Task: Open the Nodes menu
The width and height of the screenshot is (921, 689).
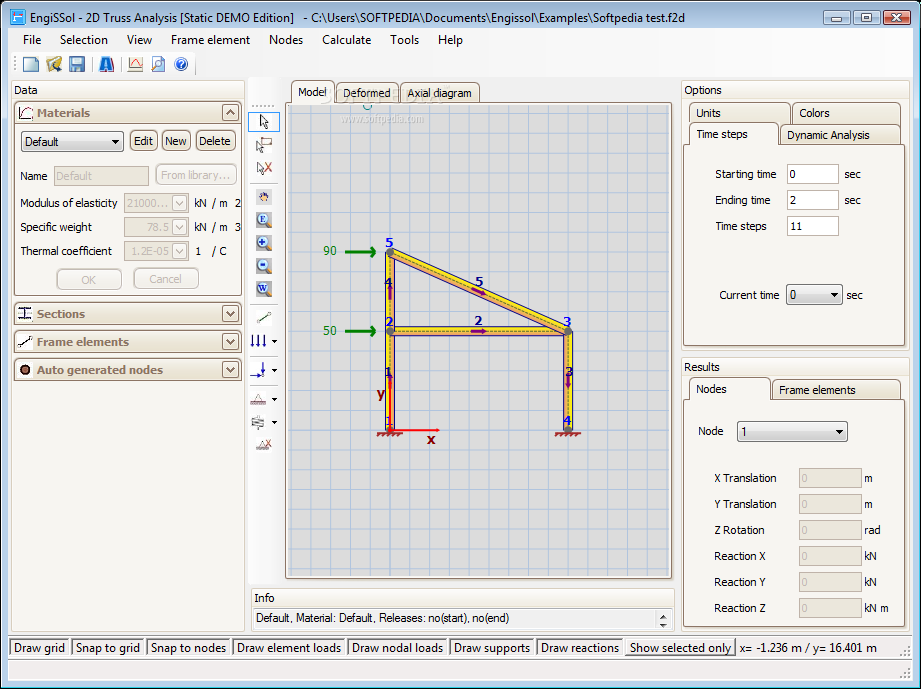Action: pos(286,40)
